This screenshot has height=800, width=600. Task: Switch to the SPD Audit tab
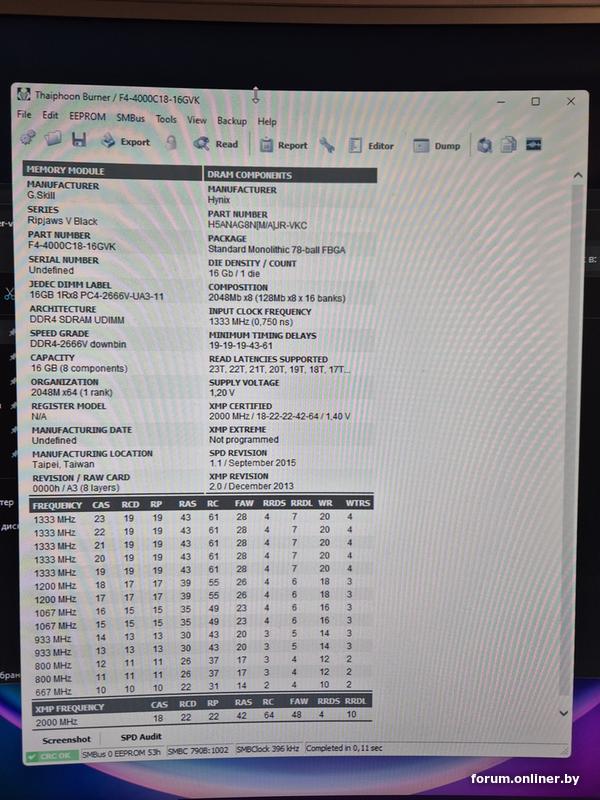(x=141, y=737)
